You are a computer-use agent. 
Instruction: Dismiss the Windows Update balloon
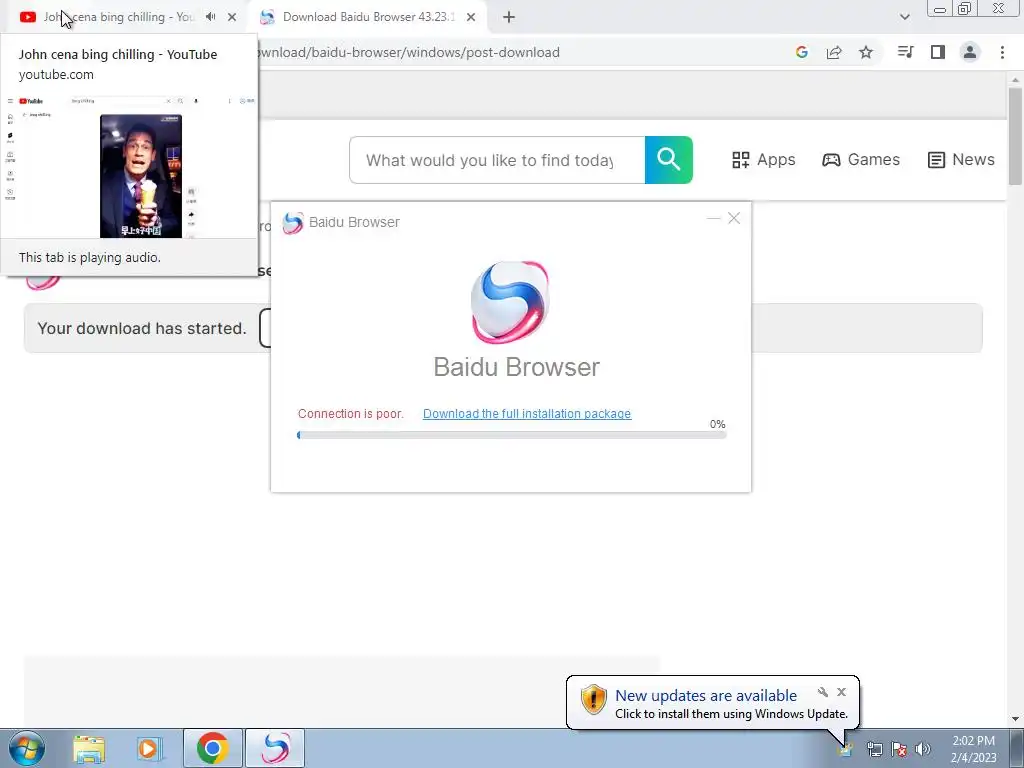point(842,692)
